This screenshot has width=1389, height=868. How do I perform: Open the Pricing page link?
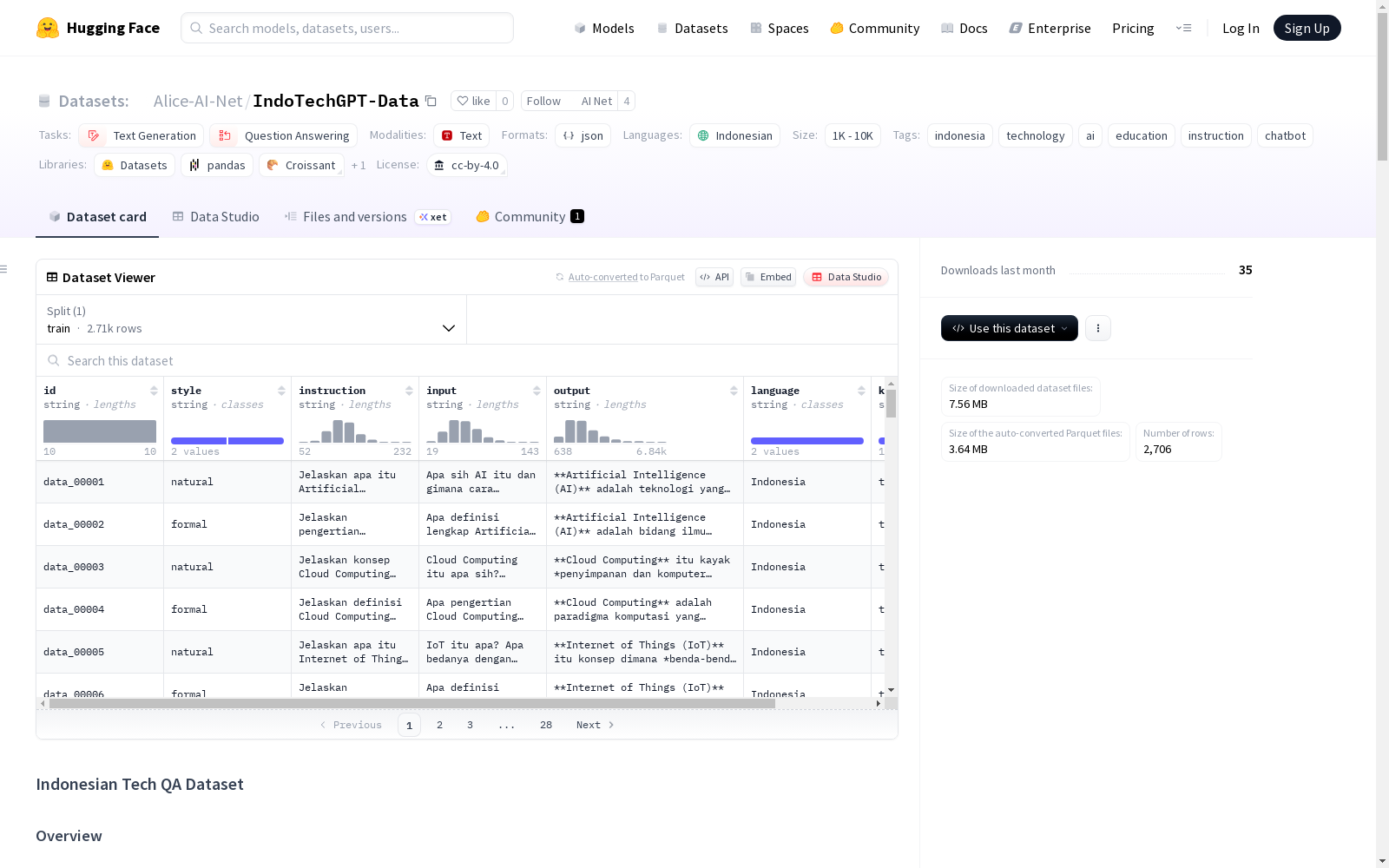pos(1133,28)
